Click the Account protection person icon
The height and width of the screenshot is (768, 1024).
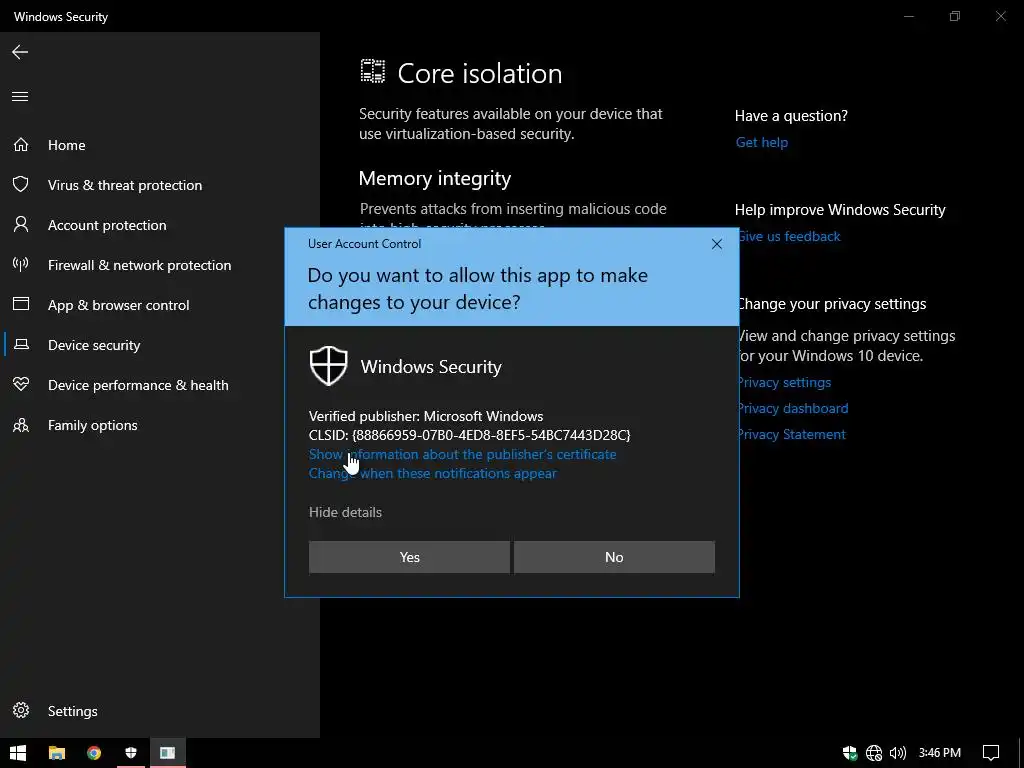click(21, 225)
